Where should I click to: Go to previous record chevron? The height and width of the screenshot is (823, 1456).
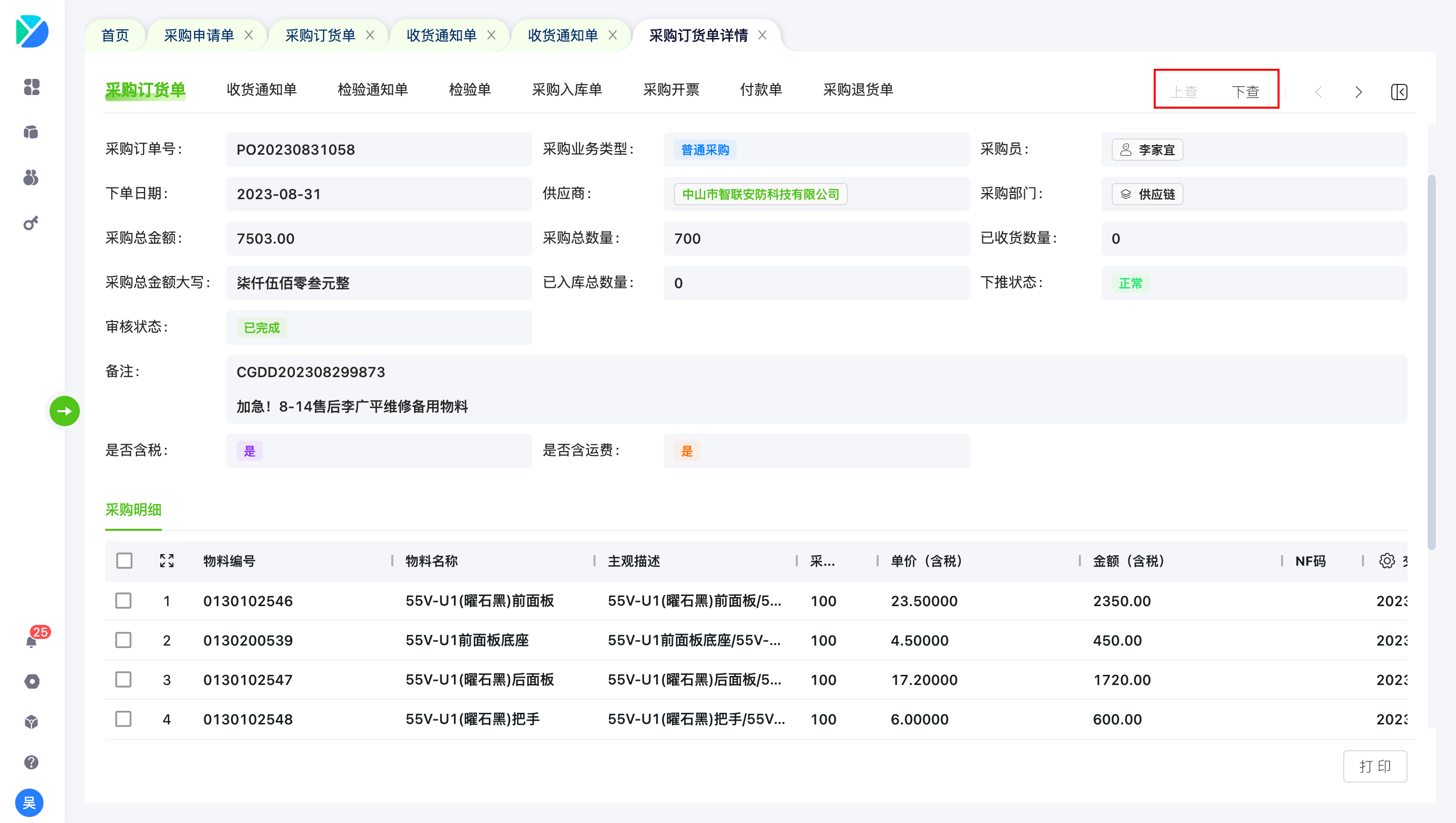(x=1318, y=92)
